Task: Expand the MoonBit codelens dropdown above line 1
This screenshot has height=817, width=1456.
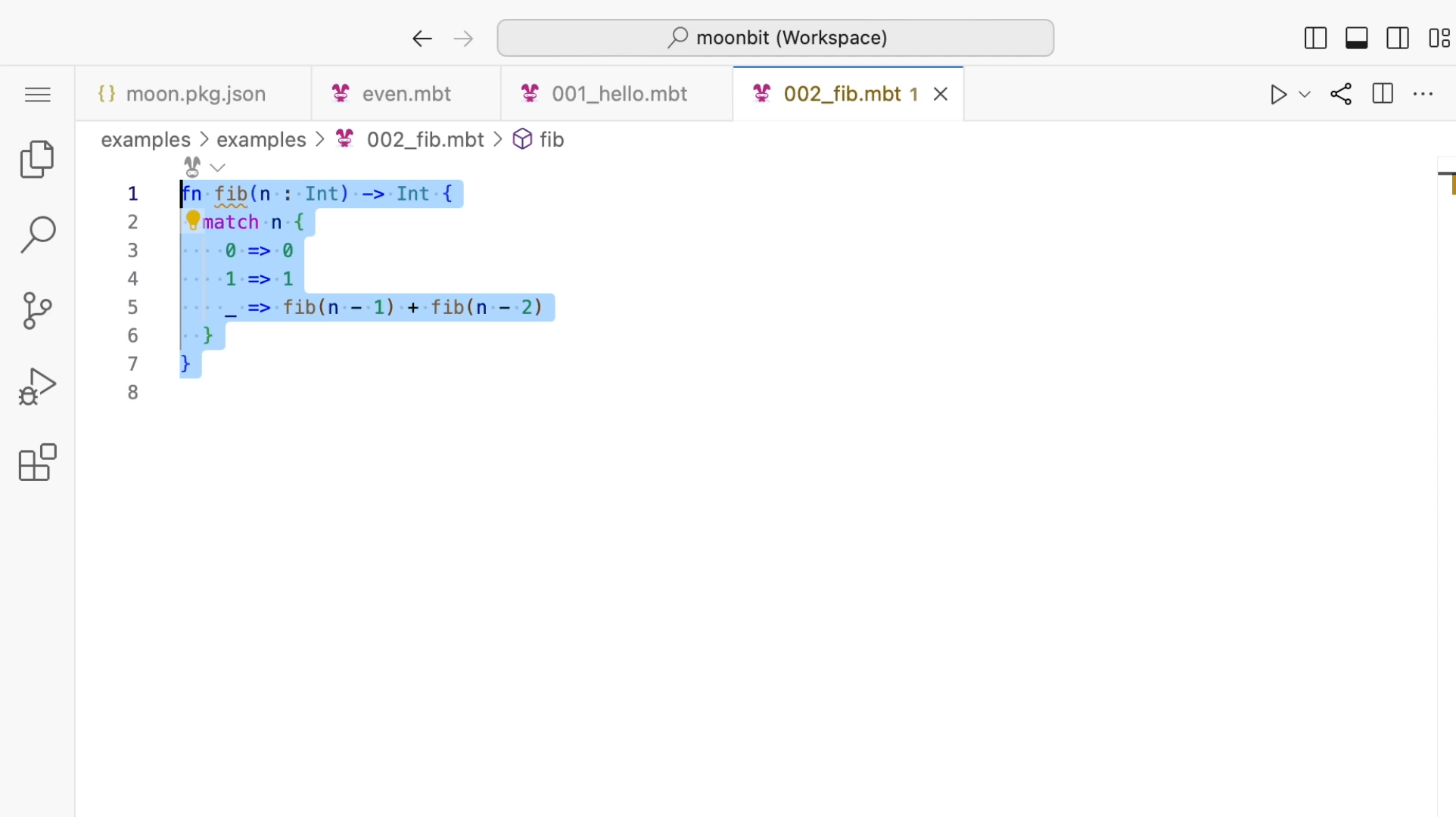Action: (x=217, y=166)
